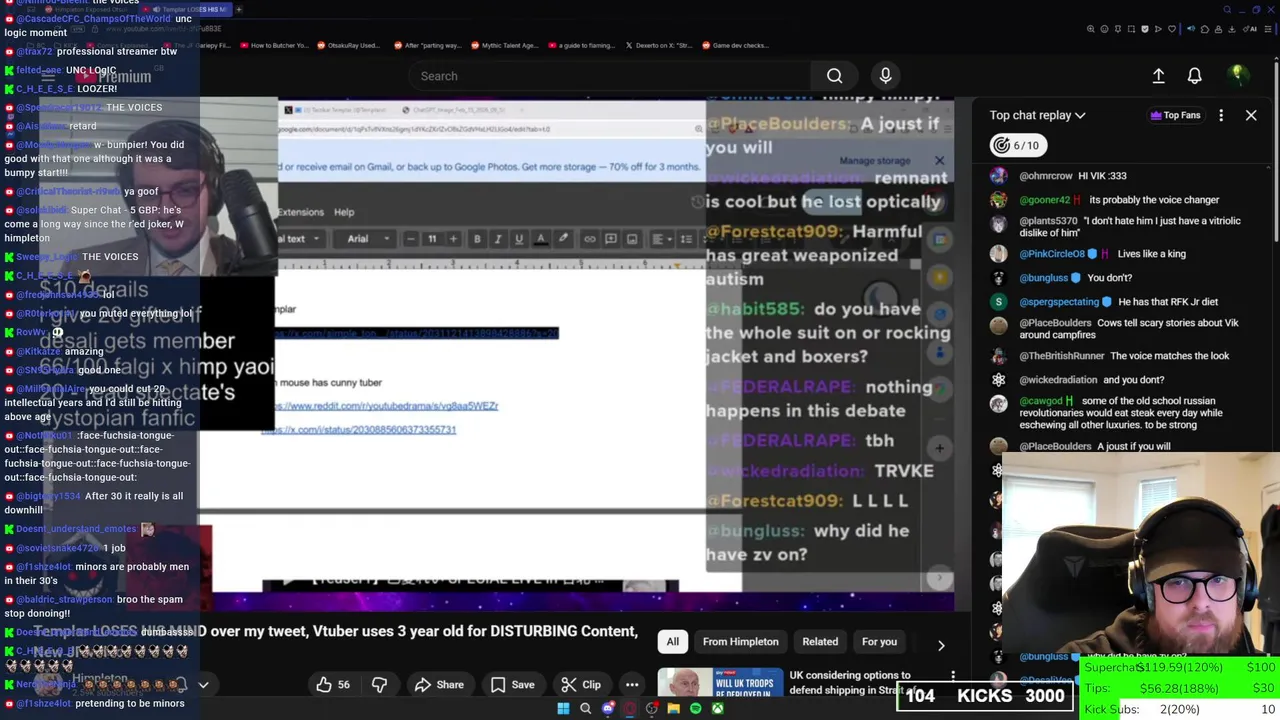Focus the YouTube search field
This screenshot has height=720, width=1280.
click(x=610, y=76)
